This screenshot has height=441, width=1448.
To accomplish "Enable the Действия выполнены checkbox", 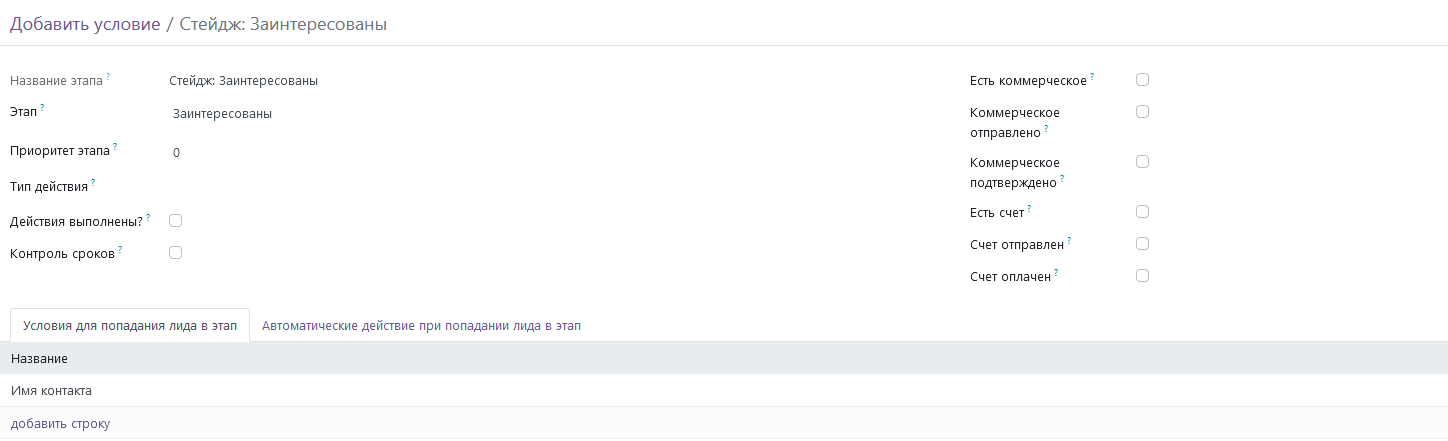I will pos(175,220).
